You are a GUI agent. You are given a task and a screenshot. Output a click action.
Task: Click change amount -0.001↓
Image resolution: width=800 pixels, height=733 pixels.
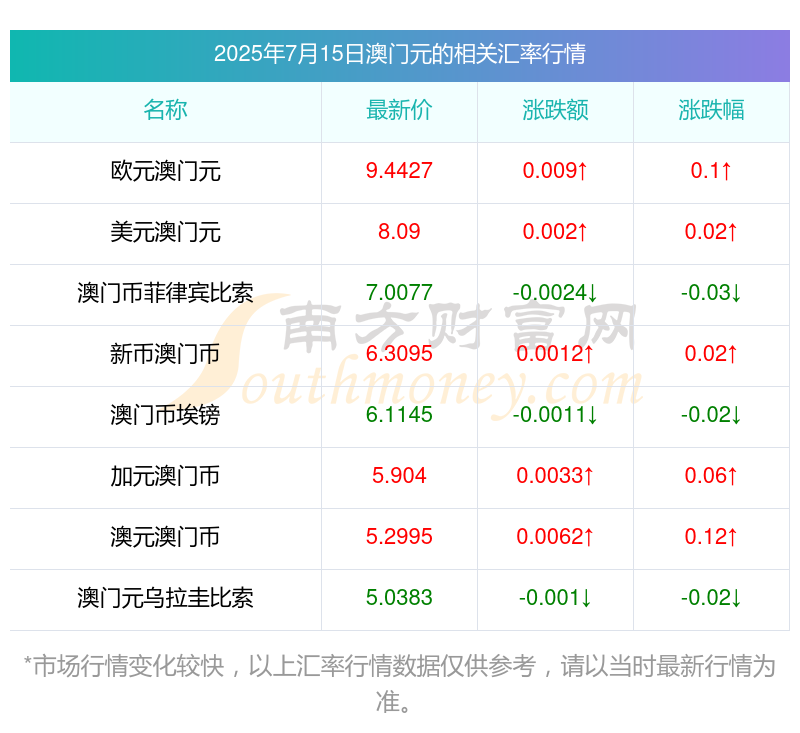(555, 598)
